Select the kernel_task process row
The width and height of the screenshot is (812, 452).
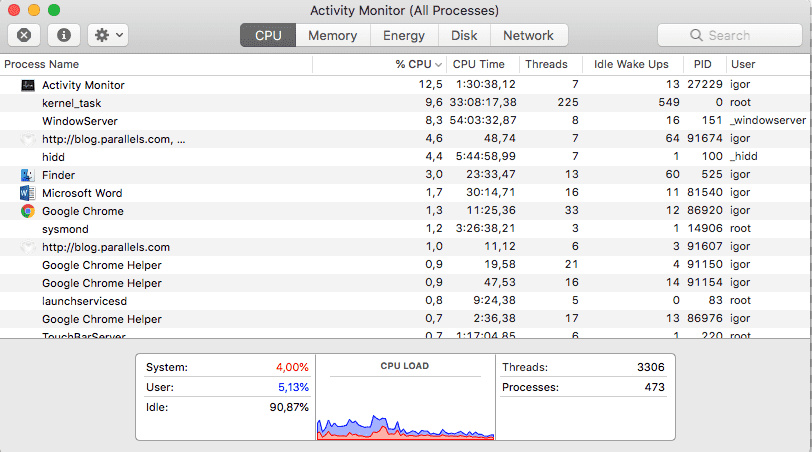pos(404,103)
